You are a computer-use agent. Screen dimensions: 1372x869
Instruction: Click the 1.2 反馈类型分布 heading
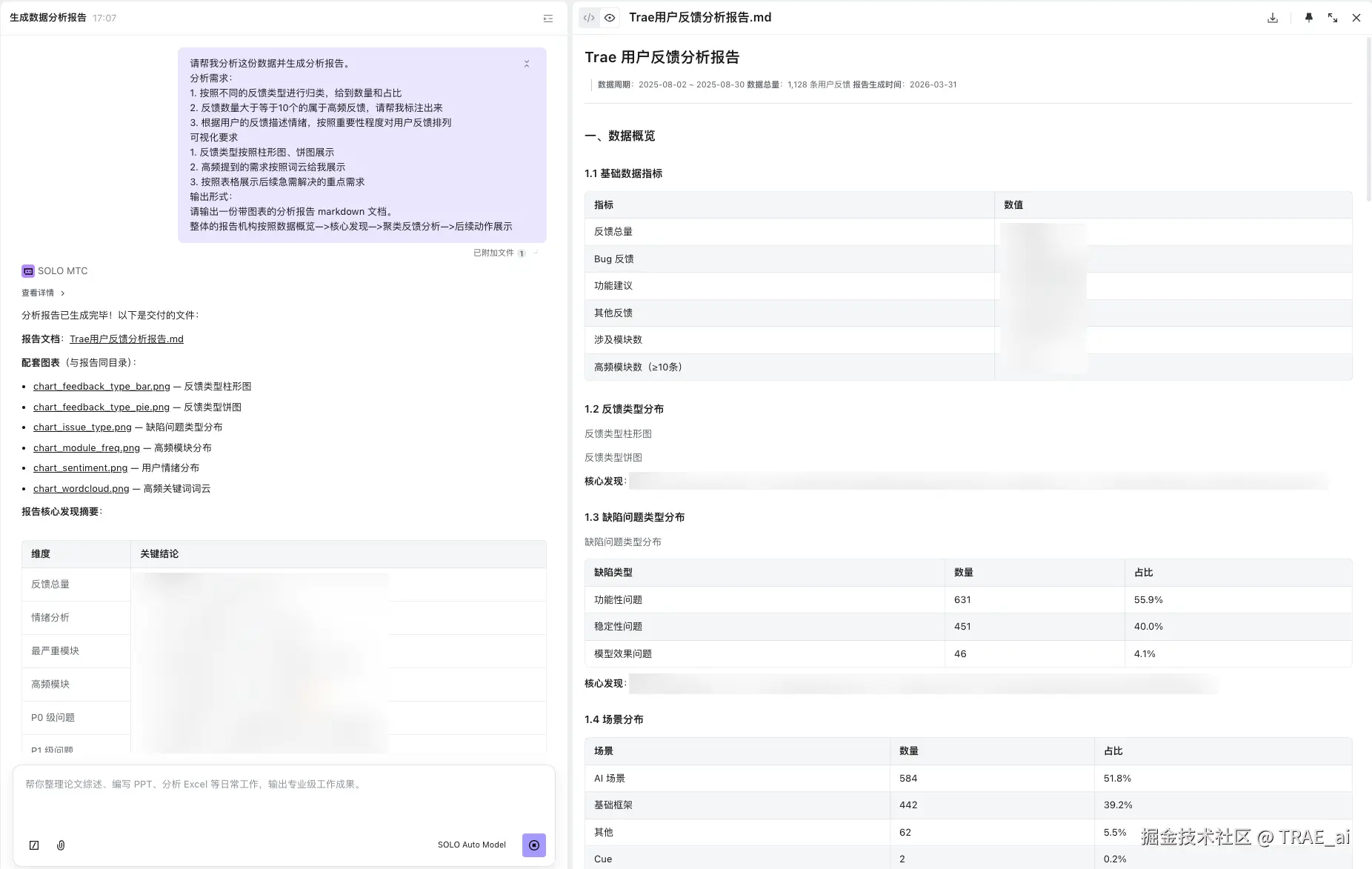pos(624,409)
